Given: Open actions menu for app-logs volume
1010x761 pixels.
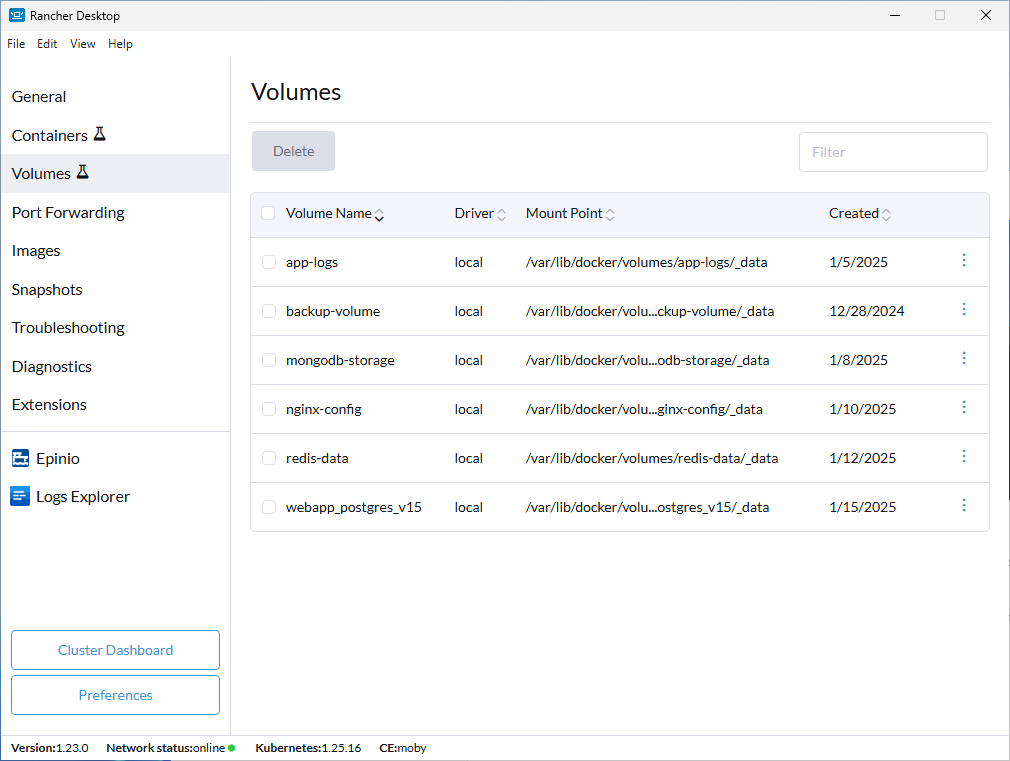Looking at the screenshot, I should tap(964, 260).
